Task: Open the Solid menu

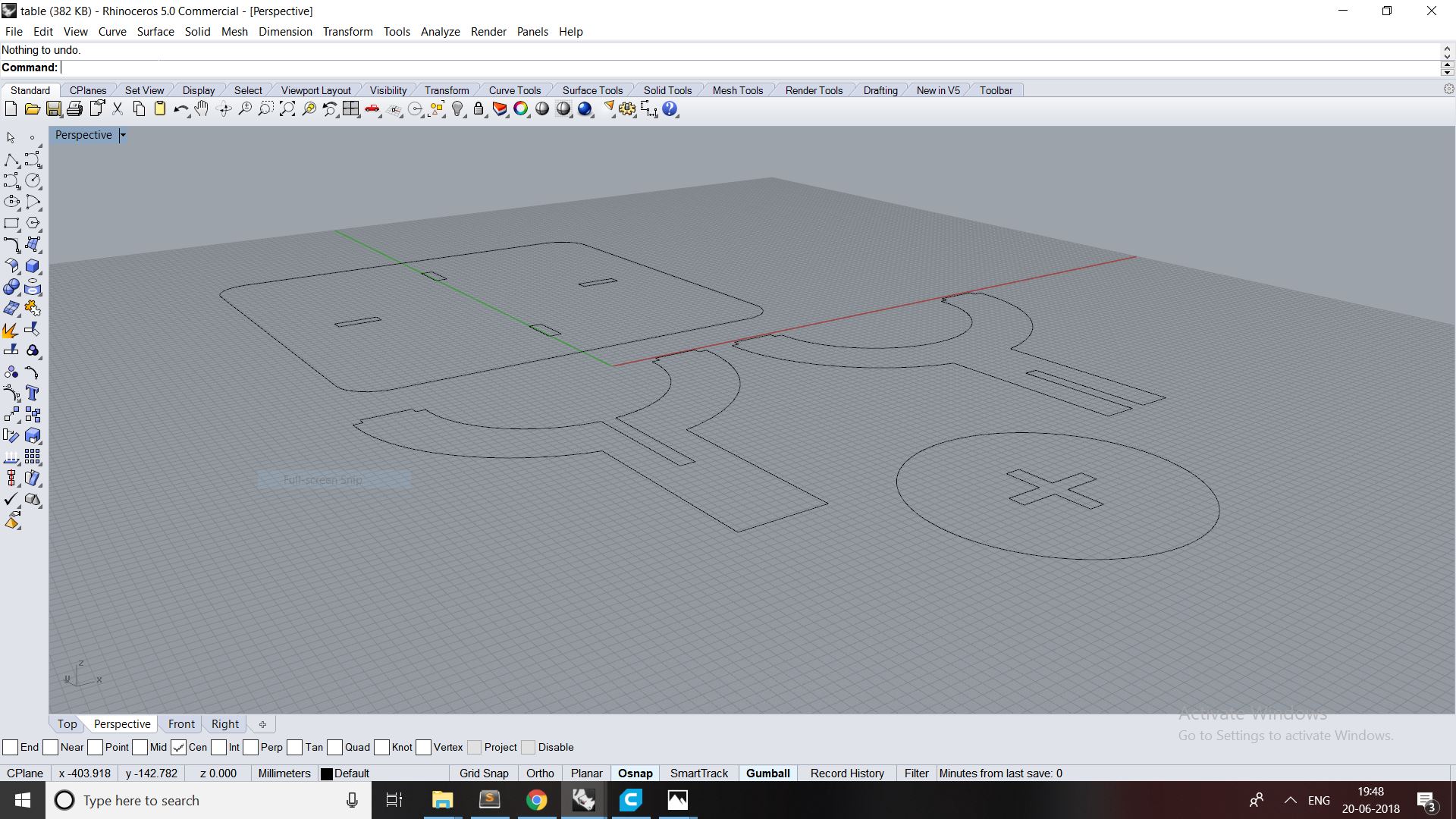Action: [x=198, y=32]
